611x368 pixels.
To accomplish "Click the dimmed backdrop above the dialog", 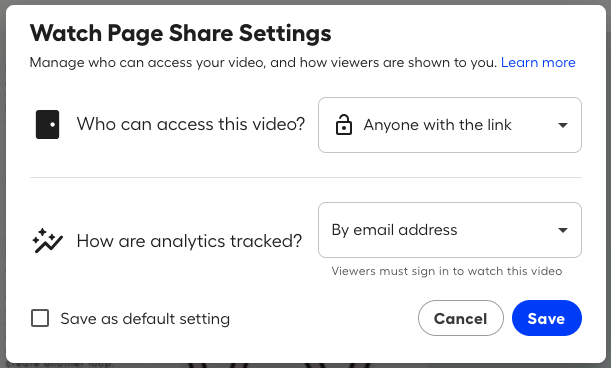I will (x=306, y=2).
